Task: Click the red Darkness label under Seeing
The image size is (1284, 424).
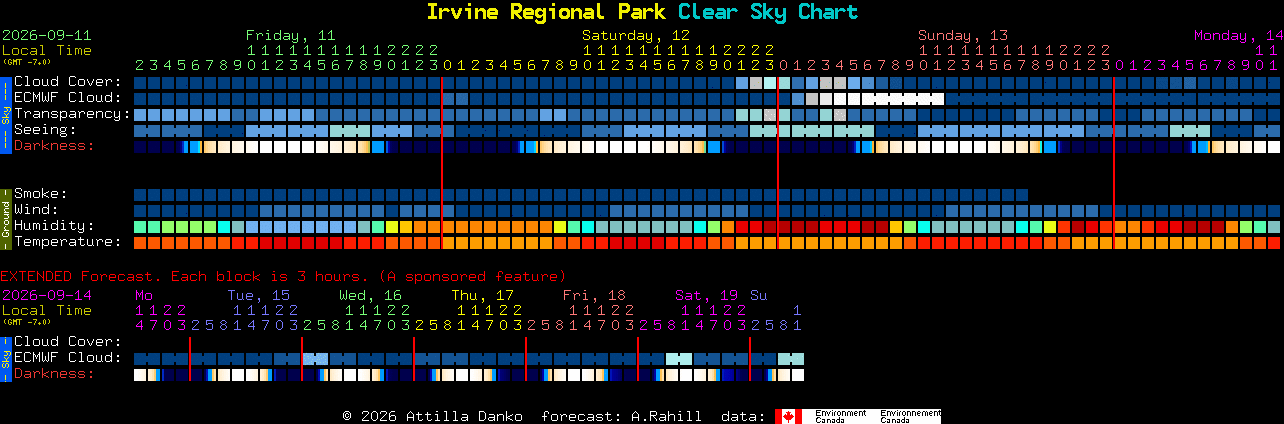Action: pos(54,146)
